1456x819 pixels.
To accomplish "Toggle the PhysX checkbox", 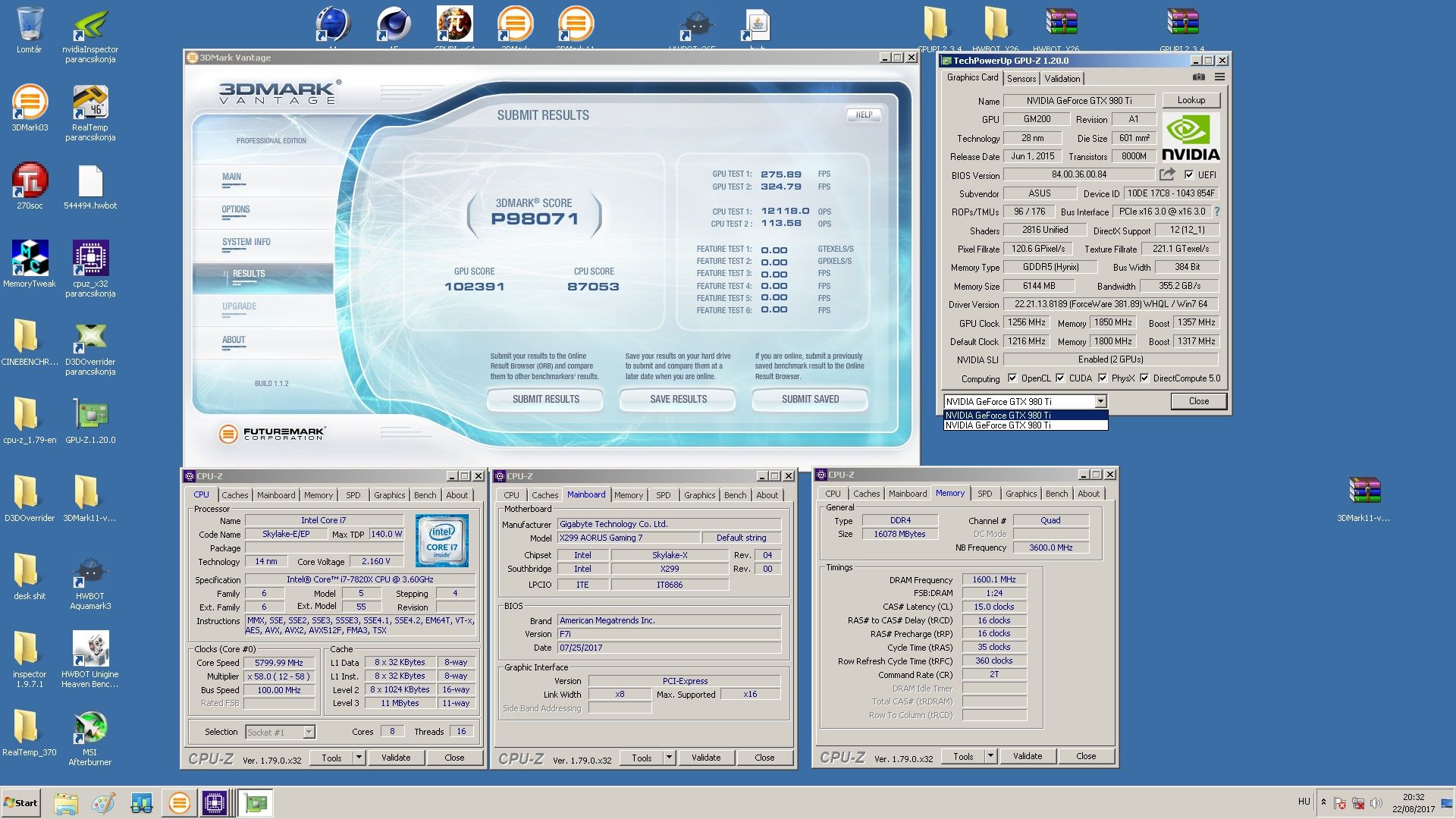I will [1103, 378].
